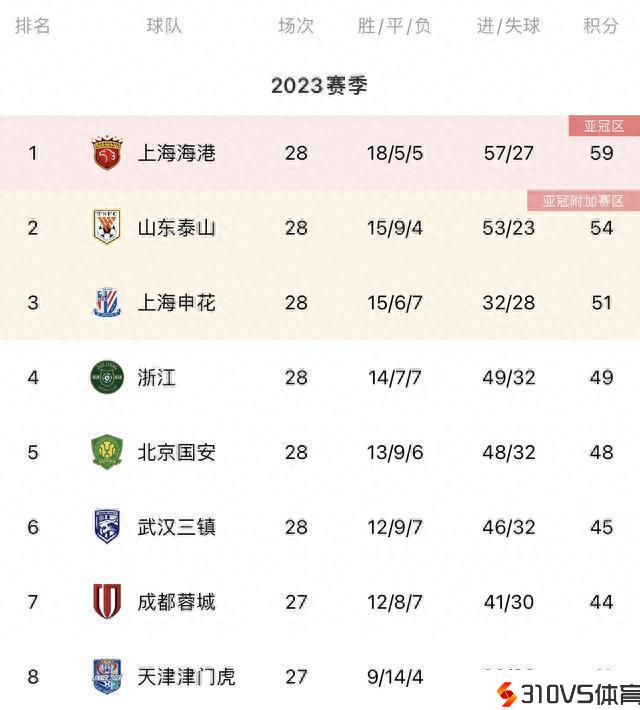Click the 积分 column header
The width and height of the screenshot is (640, 710).
[x=601, y=26]
